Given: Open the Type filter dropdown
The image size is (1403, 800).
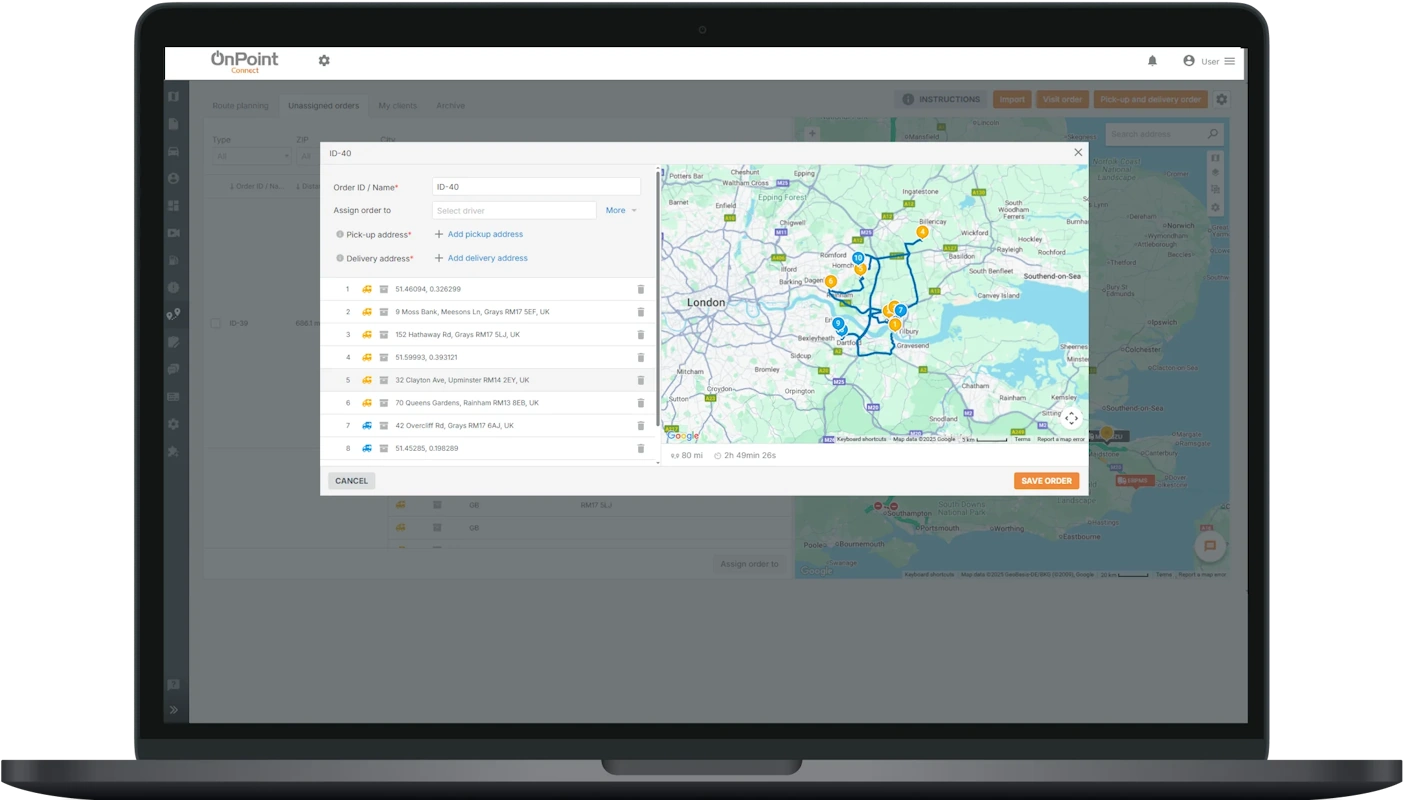Looking at the screenshot, I should pos(250,157).
